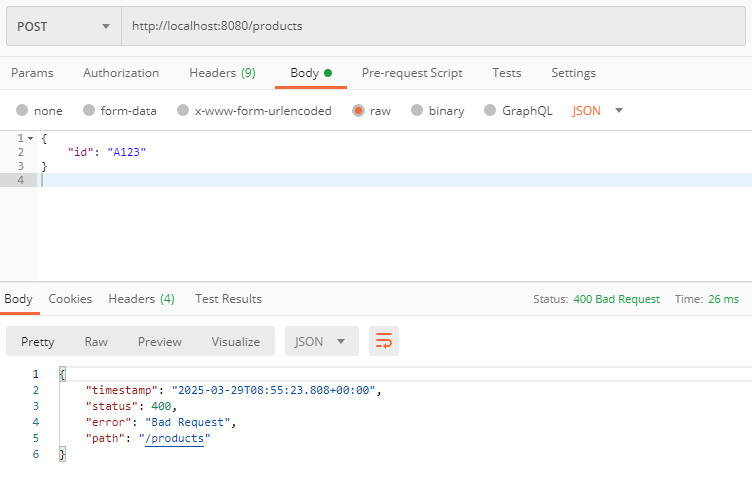752x479 pixels.
Task: Click the request URL field
Action: (x=434, y=26)
